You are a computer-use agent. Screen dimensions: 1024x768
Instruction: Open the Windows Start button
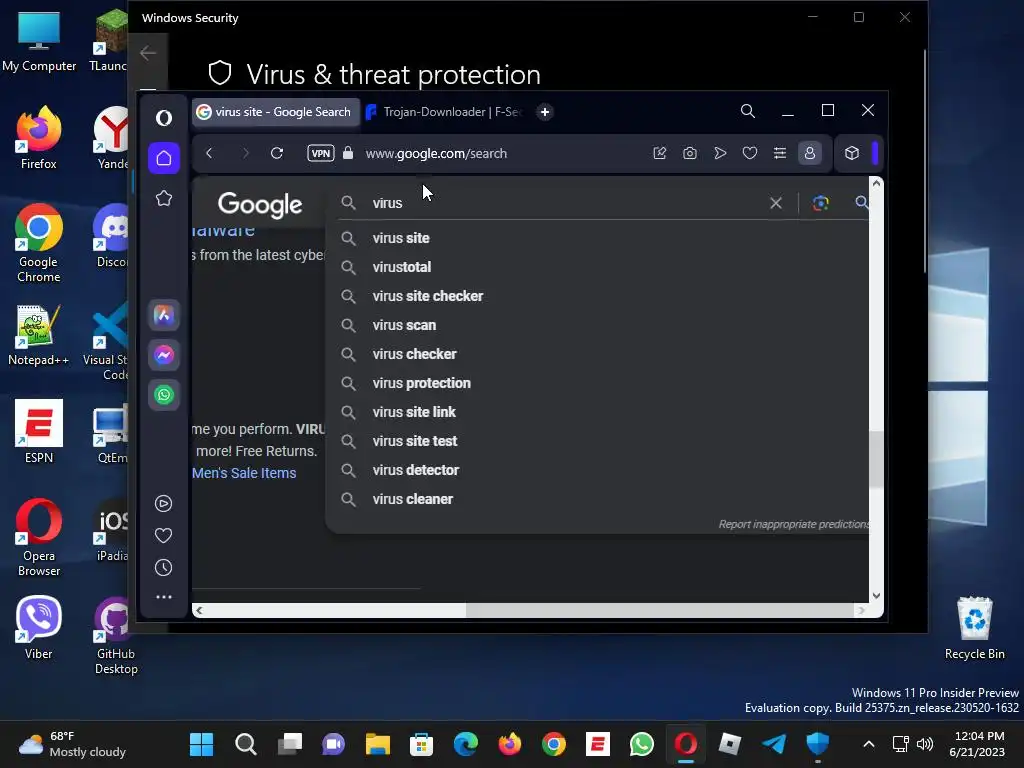pos(201,744)
